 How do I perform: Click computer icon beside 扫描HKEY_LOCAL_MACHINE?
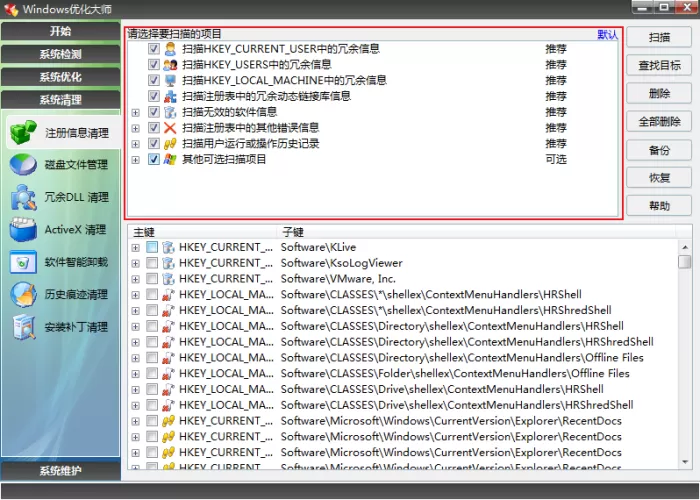tap(170, 80)
